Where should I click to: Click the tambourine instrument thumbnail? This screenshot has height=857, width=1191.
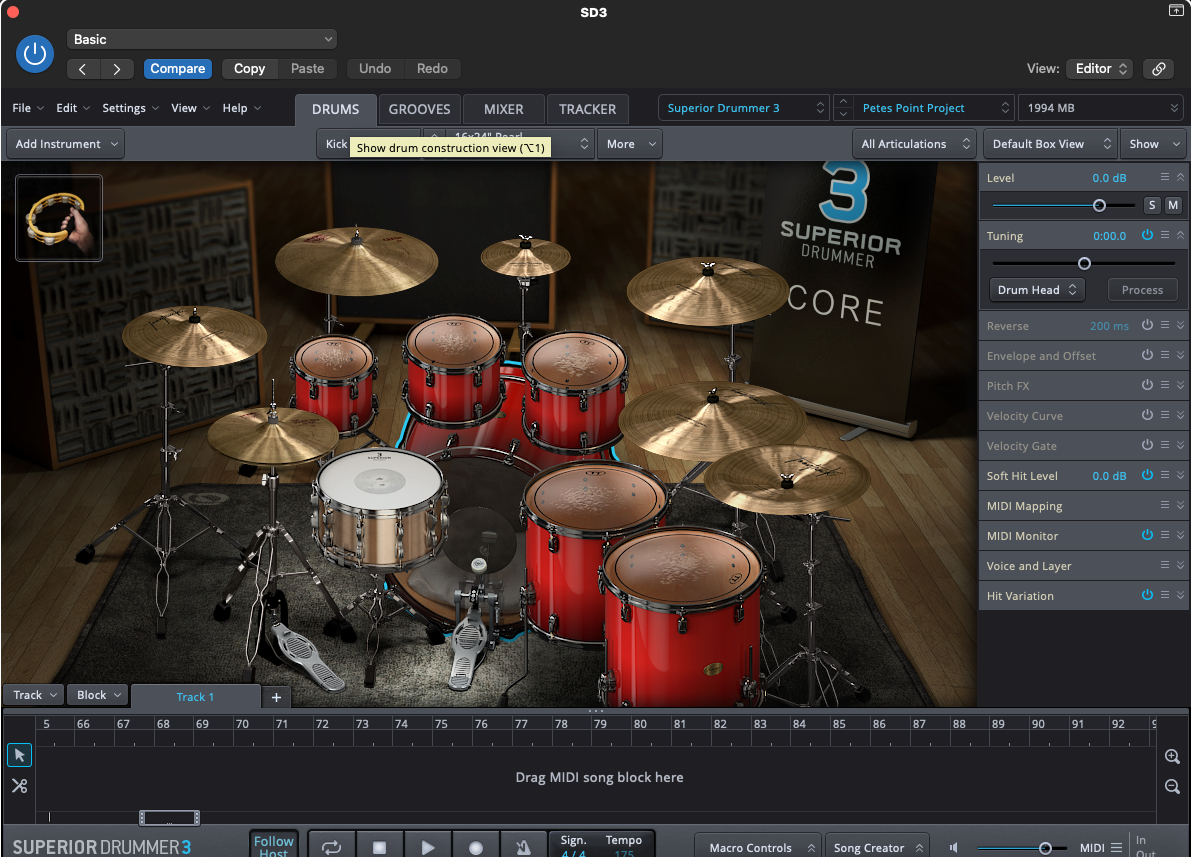click(x=59, y=218)
